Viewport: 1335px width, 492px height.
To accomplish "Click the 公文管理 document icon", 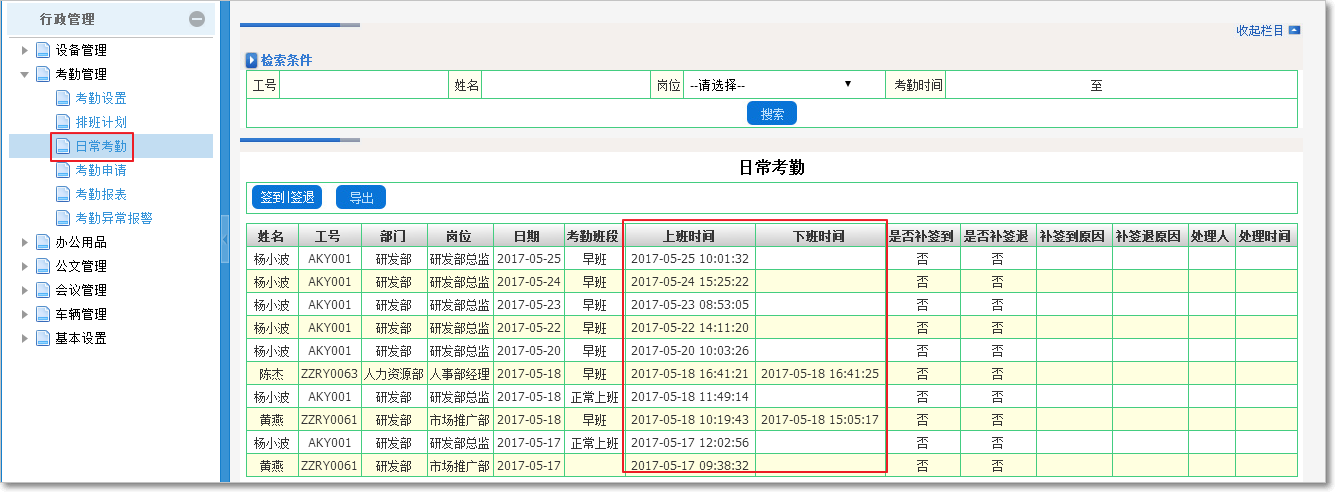I will click(x=43, y=266).
